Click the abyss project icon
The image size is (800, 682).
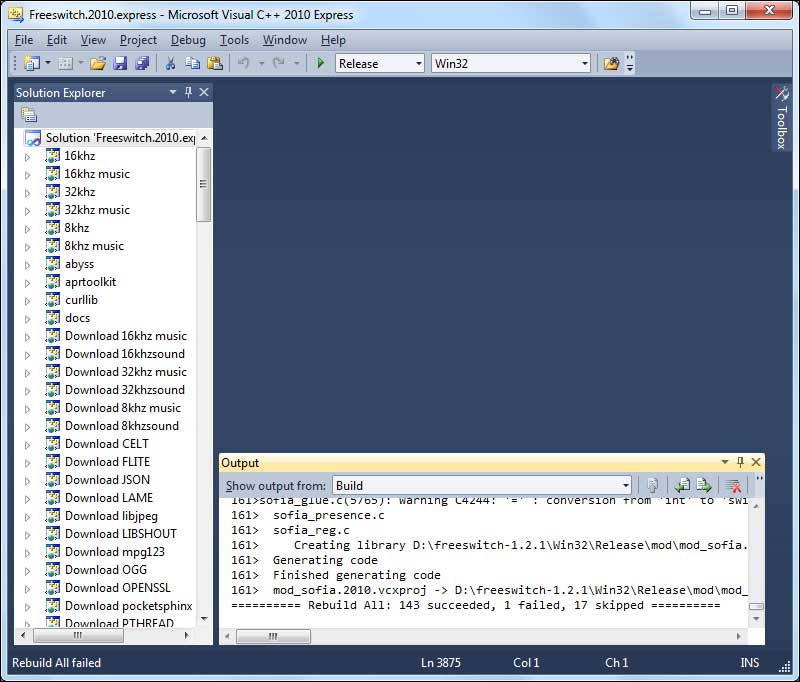click(x=53, y=264)
